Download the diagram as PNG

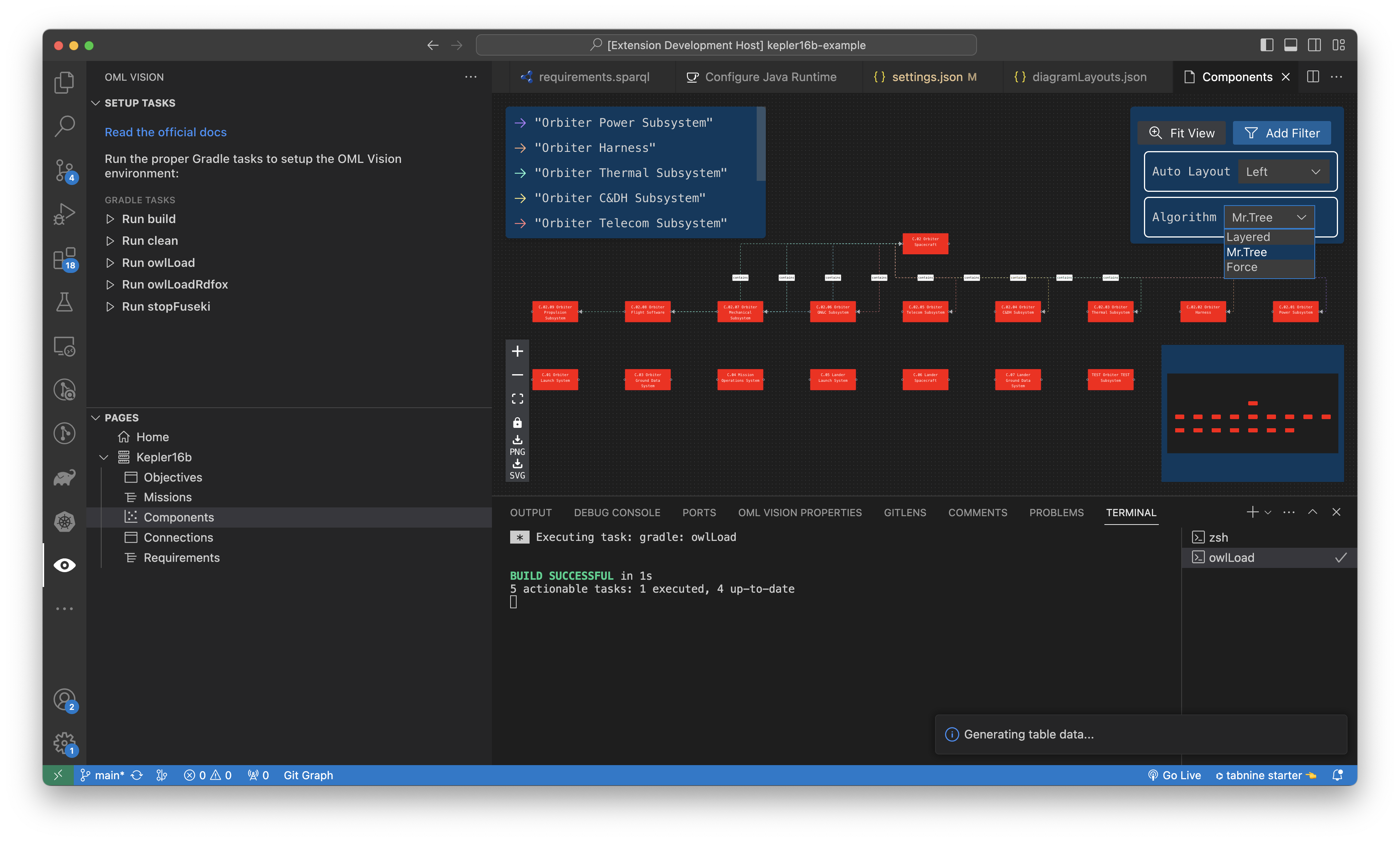(x=517, y=445)
